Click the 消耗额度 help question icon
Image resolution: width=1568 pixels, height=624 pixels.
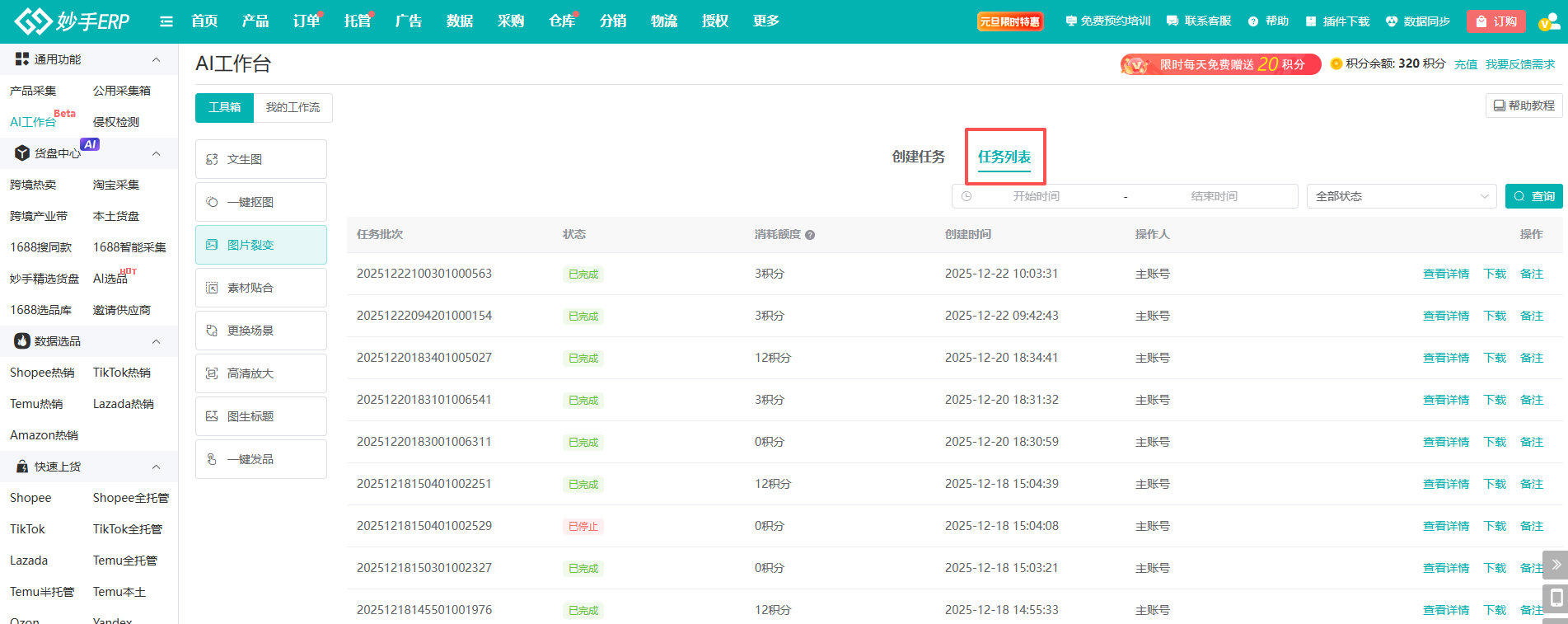810,235
